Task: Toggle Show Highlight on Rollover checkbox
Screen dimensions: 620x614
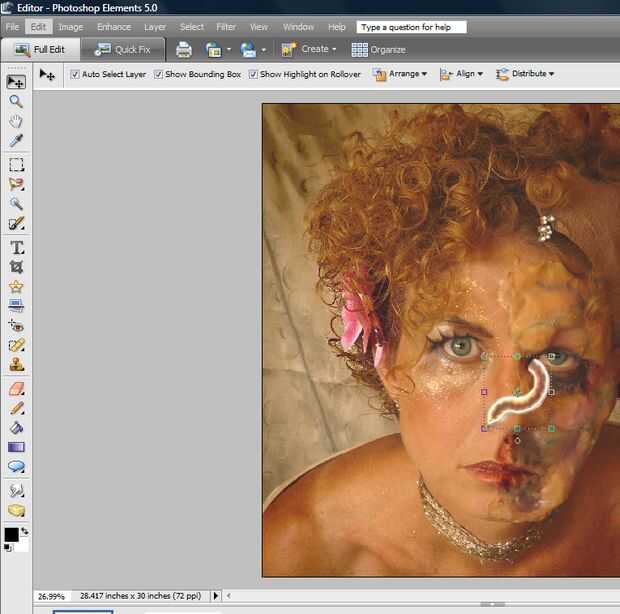Action: (x=253, y=74)
